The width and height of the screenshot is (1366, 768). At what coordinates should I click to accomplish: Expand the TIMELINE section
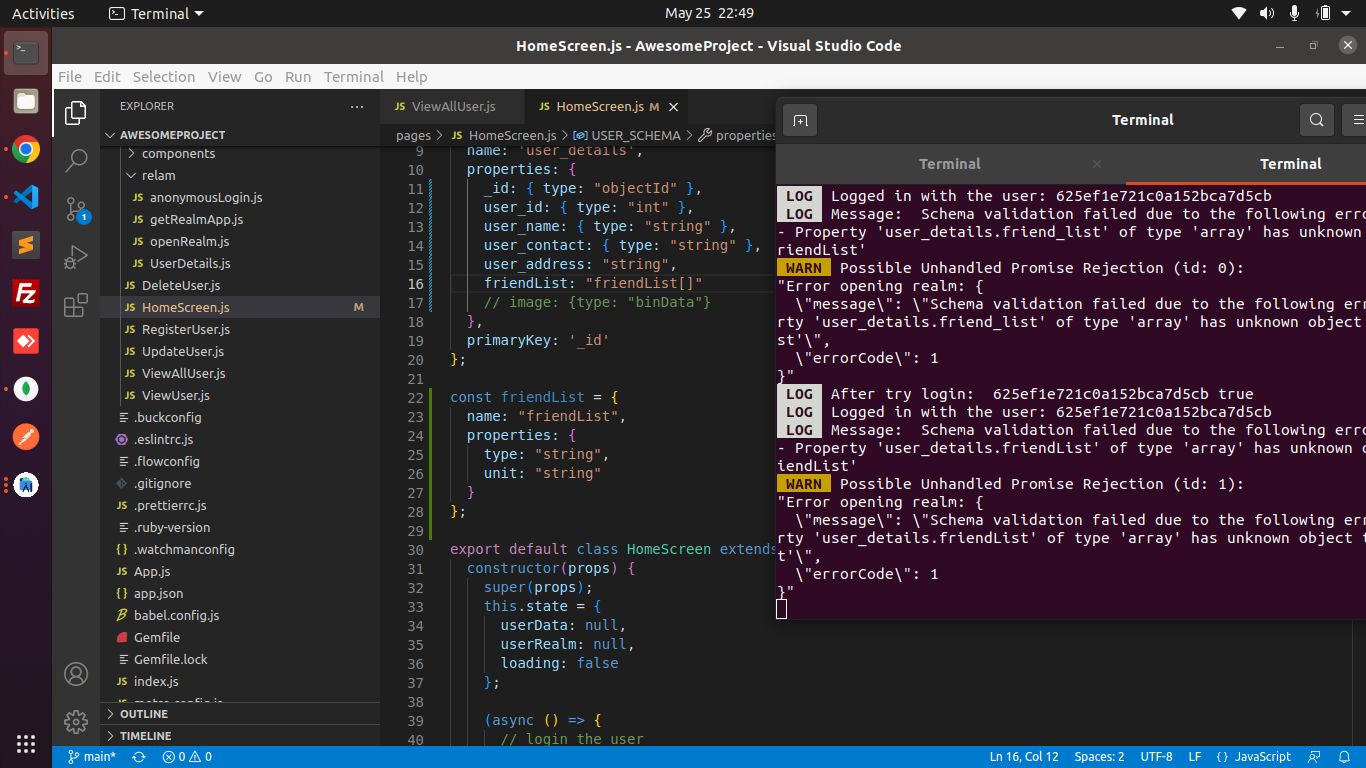(x=145, y=736)
